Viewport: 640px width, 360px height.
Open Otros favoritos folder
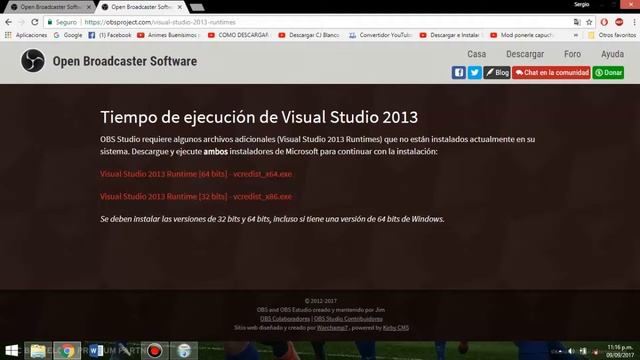[612, 35]
